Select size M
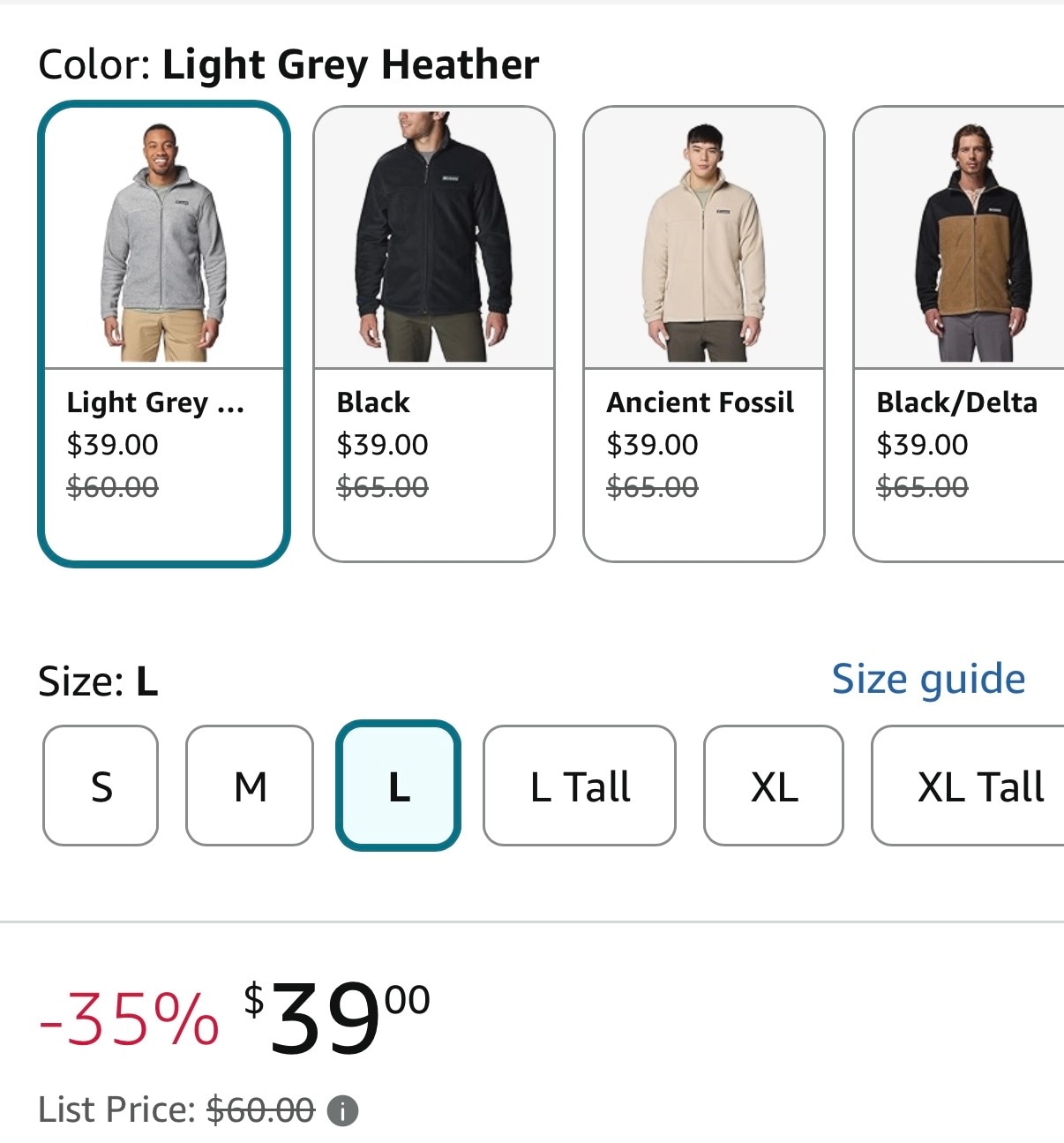The width and height of the screenshot is (1064, 1143). pyautogui.click(x=250, y=786)
